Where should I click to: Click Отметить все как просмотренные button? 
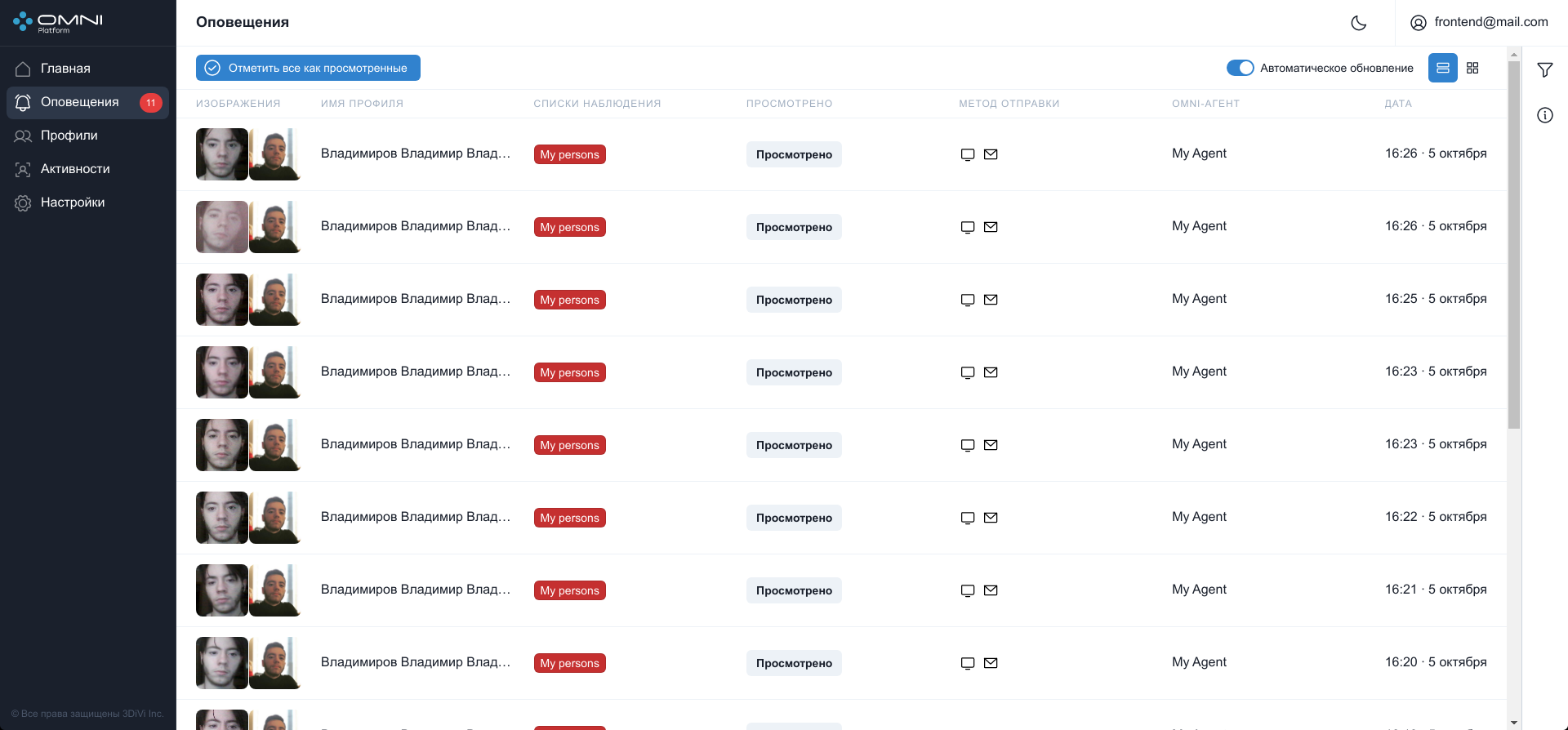[x=308, y=68]
